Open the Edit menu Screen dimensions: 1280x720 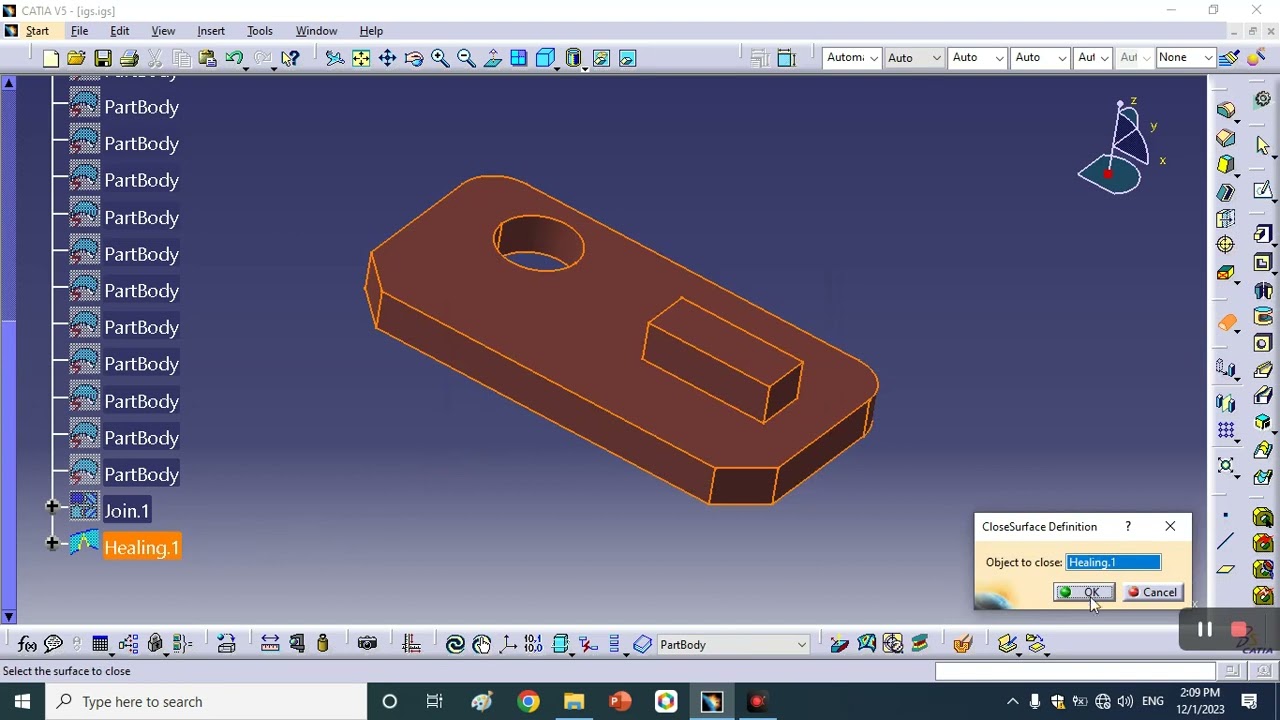pos(119,31)
